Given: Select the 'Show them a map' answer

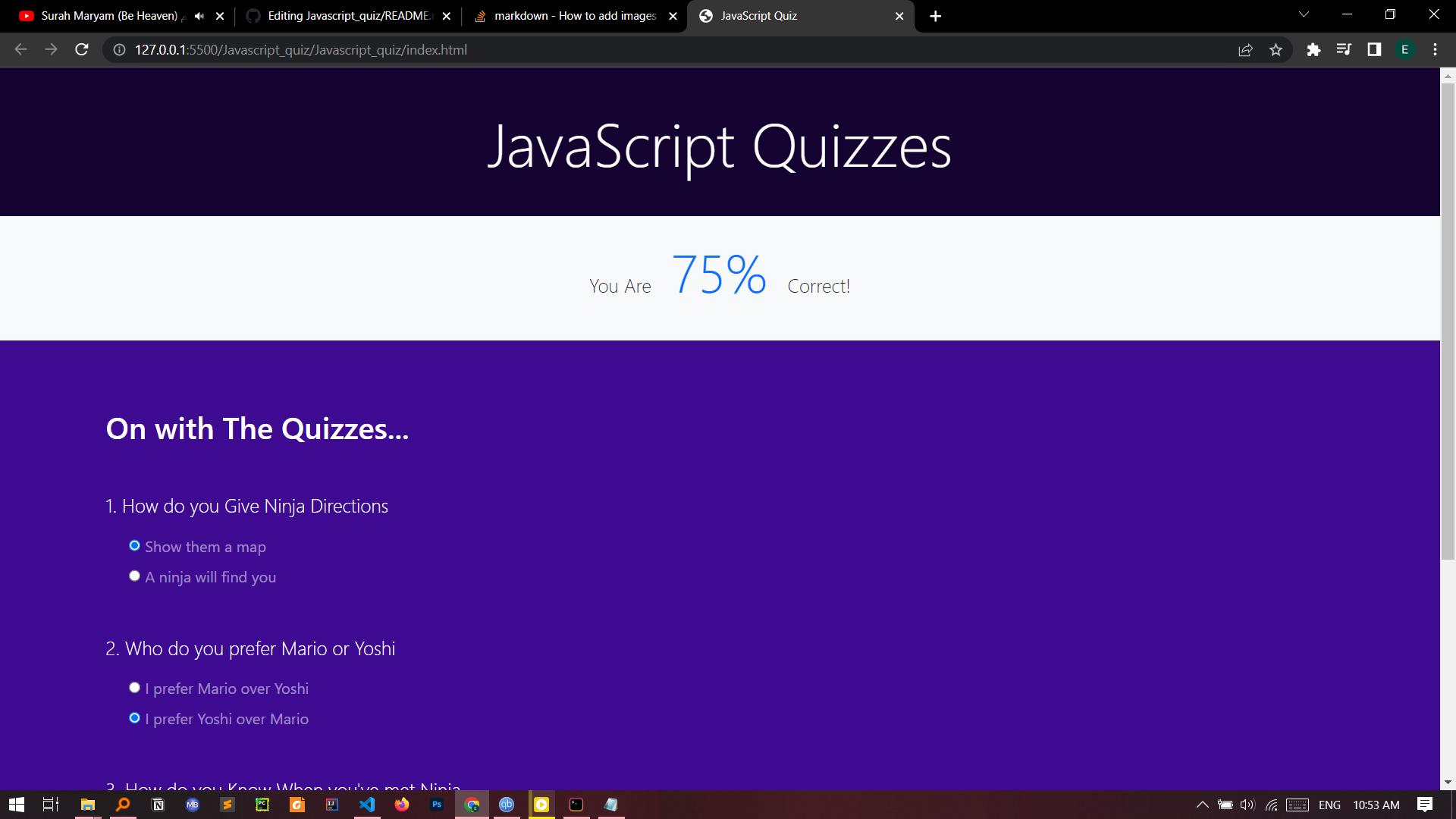Looking at the screenshot, I should (134, 545).
